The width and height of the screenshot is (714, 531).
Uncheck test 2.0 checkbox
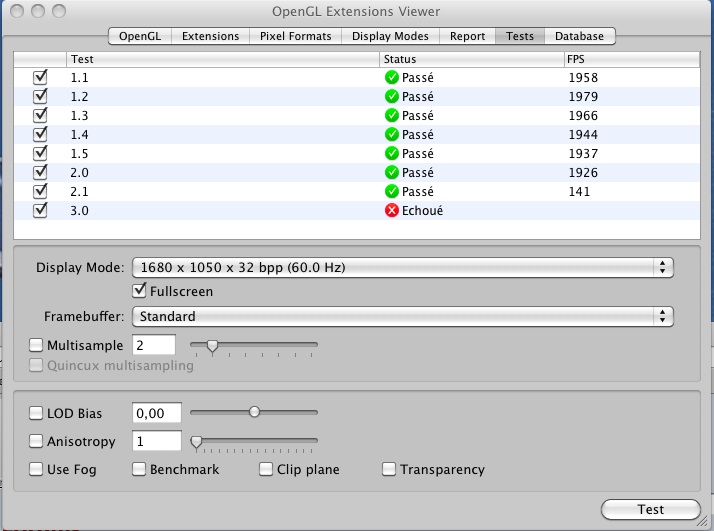pos(40,172)
